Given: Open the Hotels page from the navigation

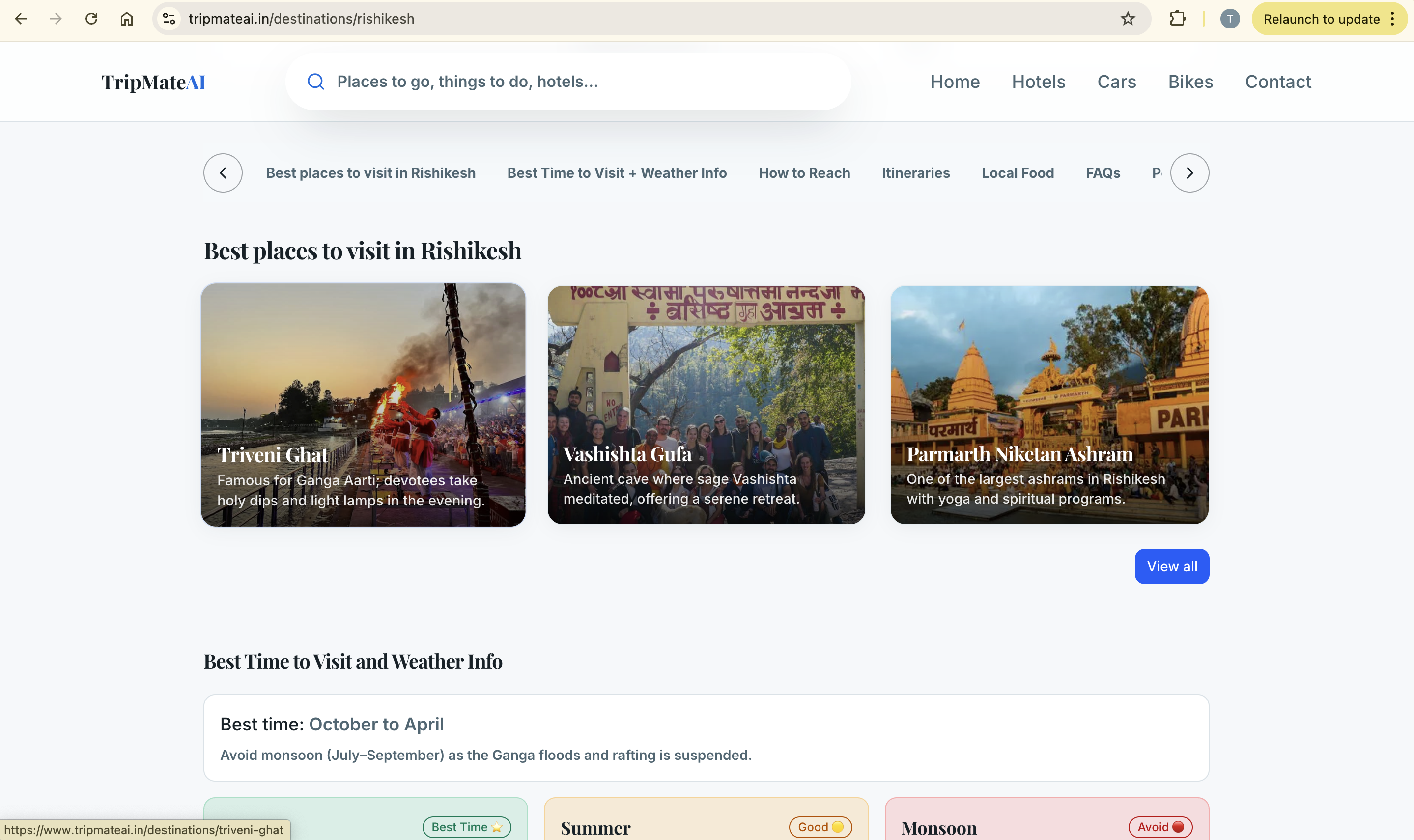Looking at the screenshot, I should [x=1038, y=82].
